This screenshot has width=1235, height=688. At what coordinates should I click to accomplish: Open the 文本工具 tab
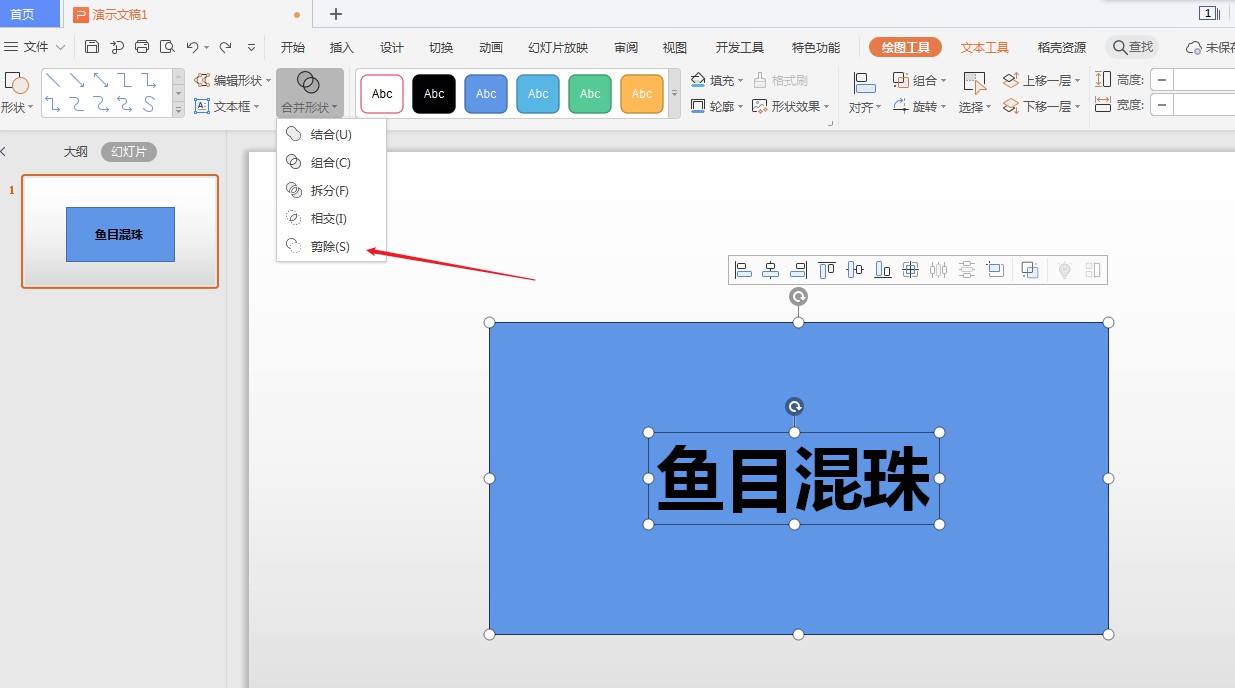tap(983, 46)
